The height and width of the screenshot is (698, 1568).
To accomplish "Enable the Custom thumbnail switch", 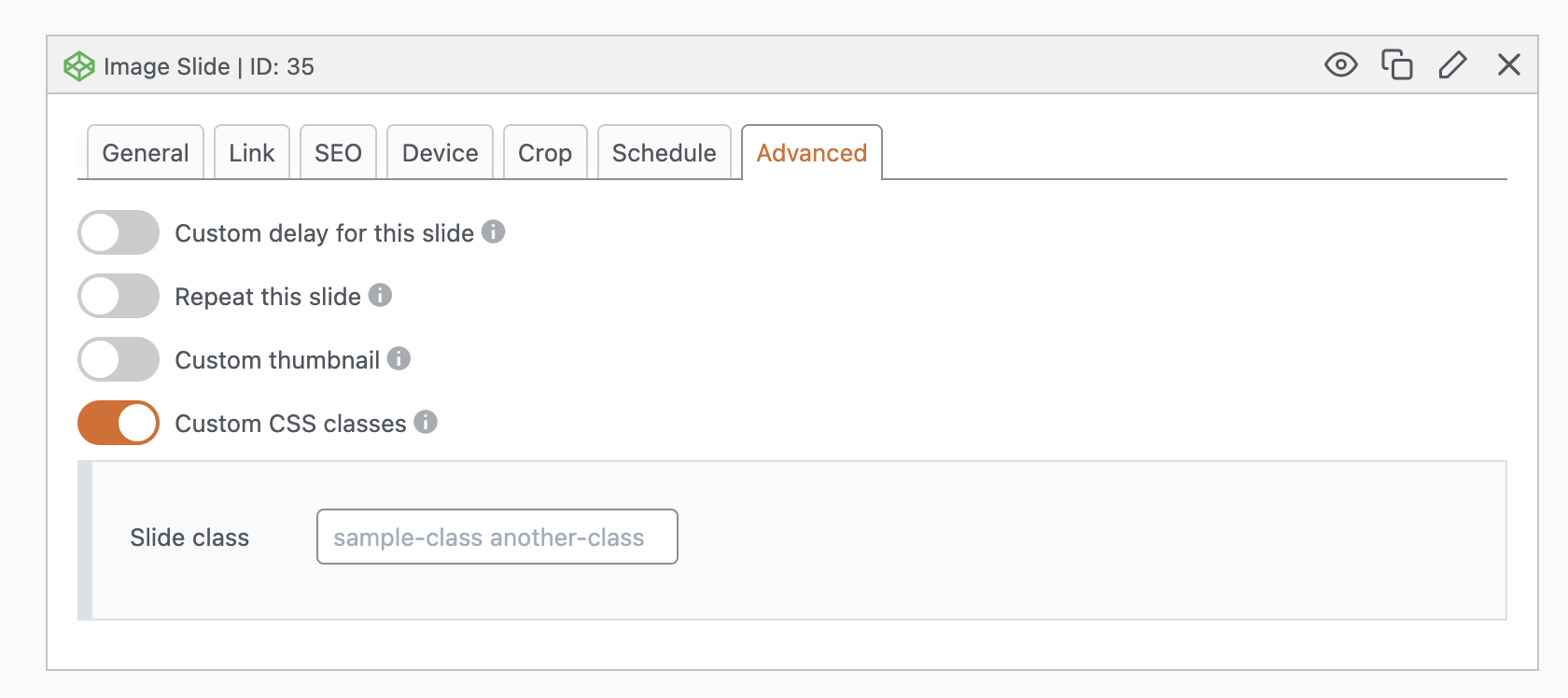I will (119, 359).
